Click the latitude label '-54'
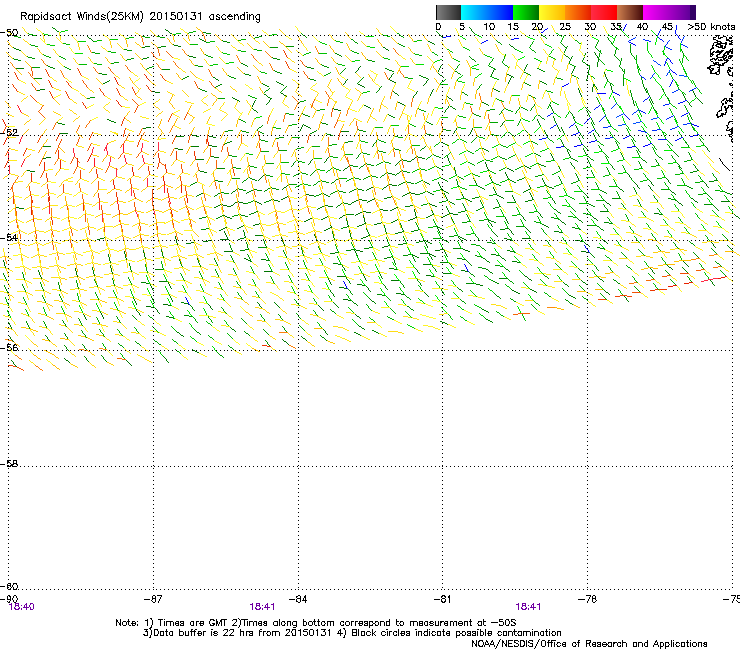The width and height of the screenshot is (740, 650). click(x=9, y=237)
